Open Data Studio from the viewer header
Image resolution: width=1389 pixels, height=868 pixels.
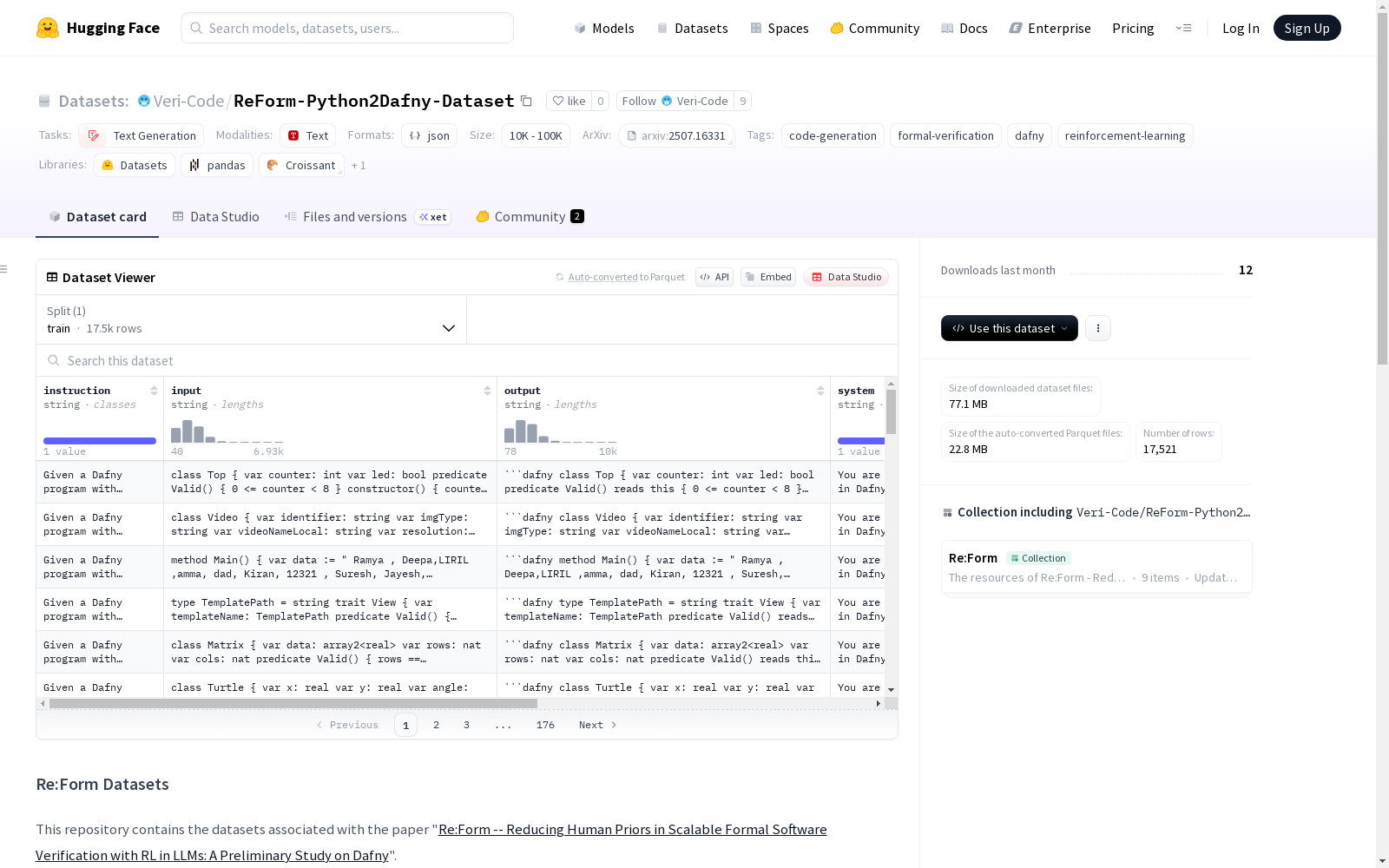[846, 277]
